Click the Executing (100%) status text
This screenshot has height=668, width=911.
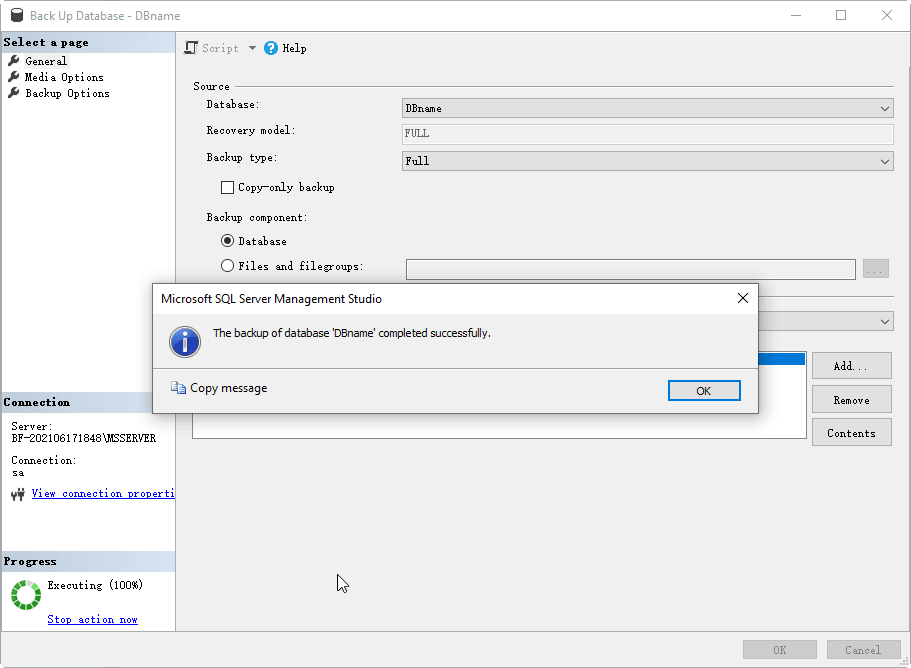pos(95,585)
